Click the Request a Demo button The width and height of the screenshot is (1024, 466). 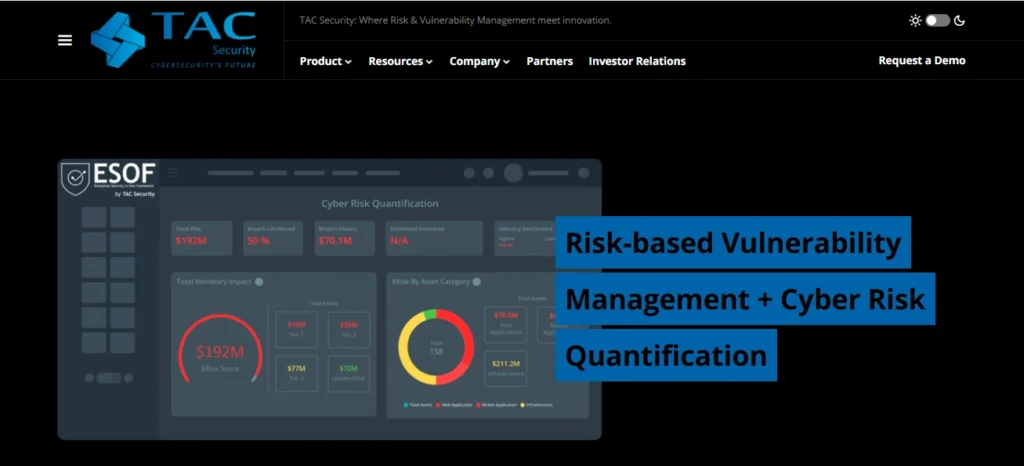coord(921,61)
